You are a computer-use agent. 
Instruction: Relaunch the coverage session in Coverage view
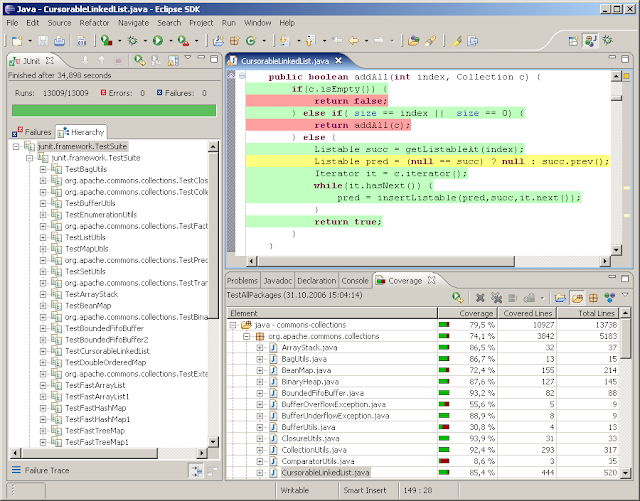[458, 298]
